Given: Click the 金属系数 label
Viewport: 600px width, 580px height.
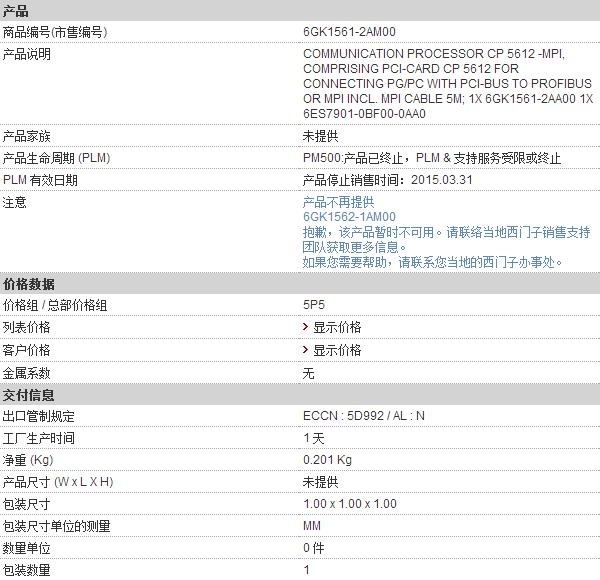Looking at the screenshot, I should 26,373.
